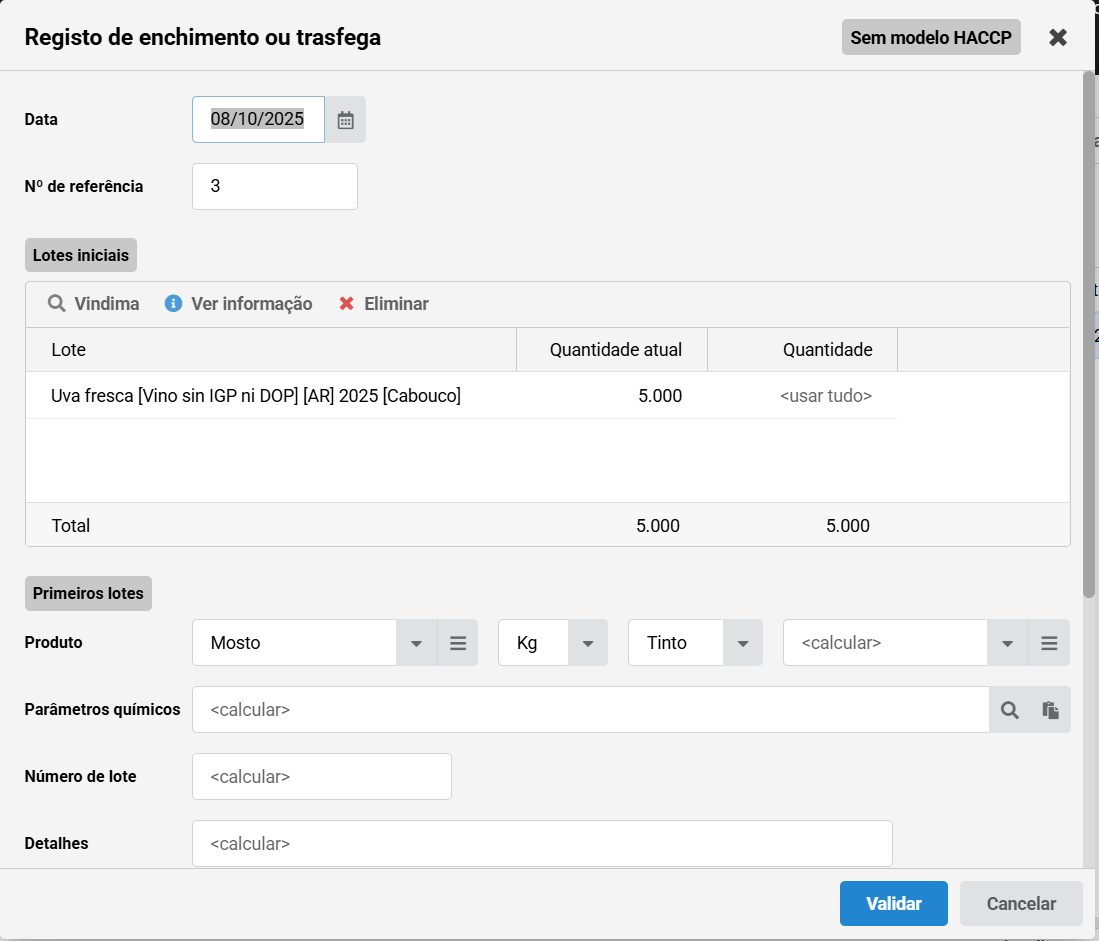Click the Eliminar toolbar label
The height and width of the screenshot is (941, 1099).
(396, 303)
